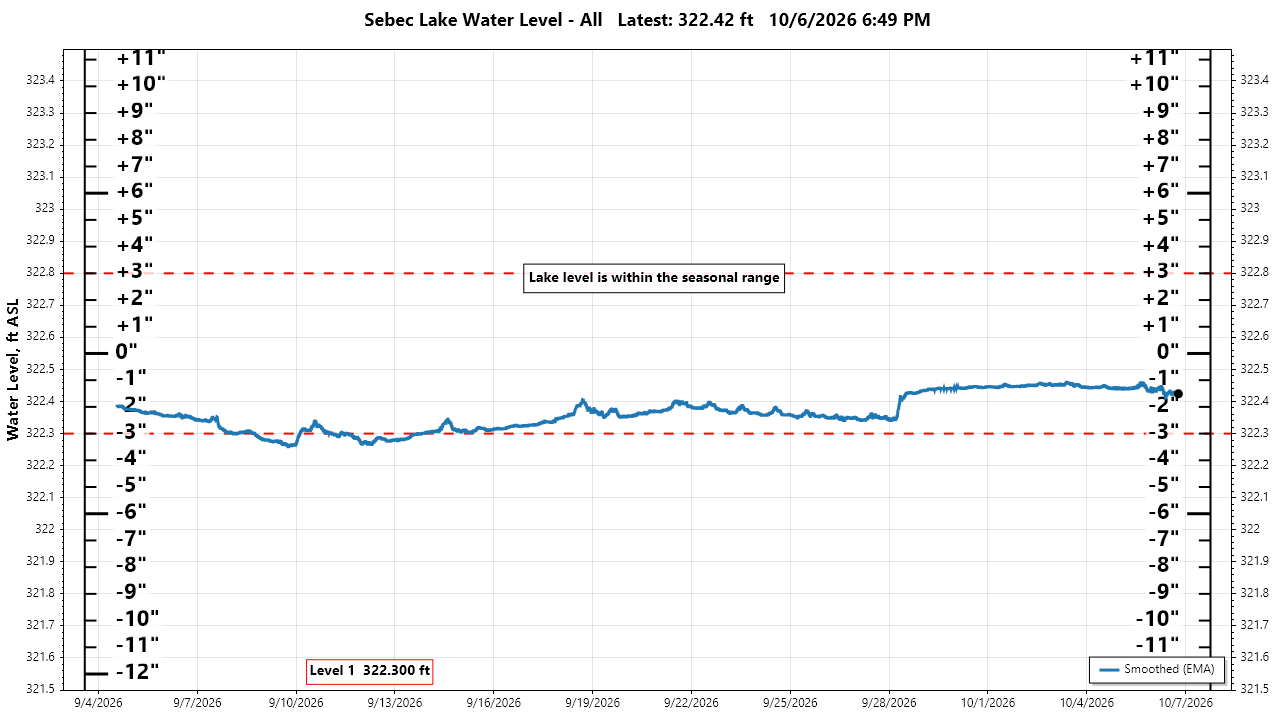Viewport: 1280px width, 720px height.
Task: Click the +3" mark on the right gauge
Action: (x=1161, y=271)
